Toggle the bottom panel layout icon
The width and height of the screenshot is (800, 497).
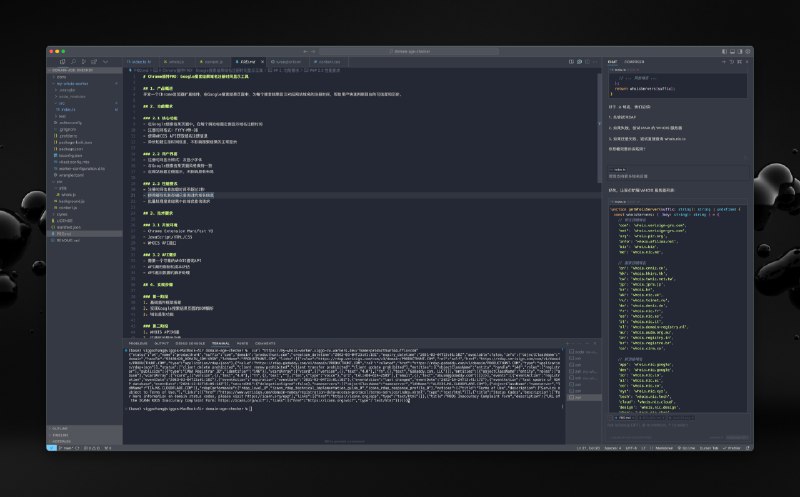733,52
